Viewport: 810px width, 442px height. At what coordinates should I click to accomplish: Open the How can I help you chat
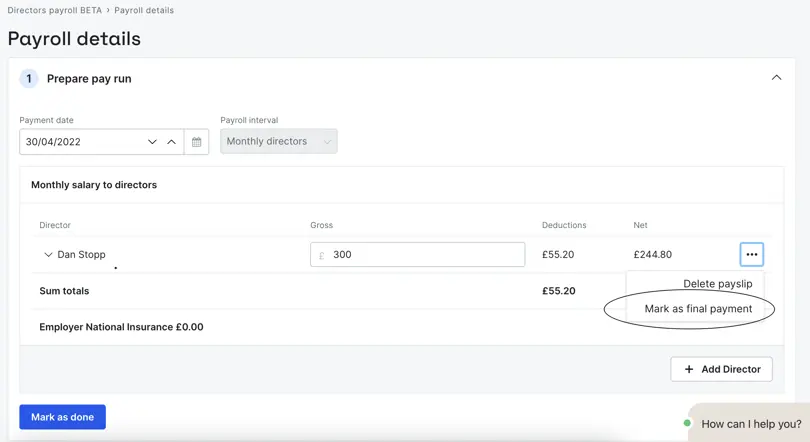(751, 424)
